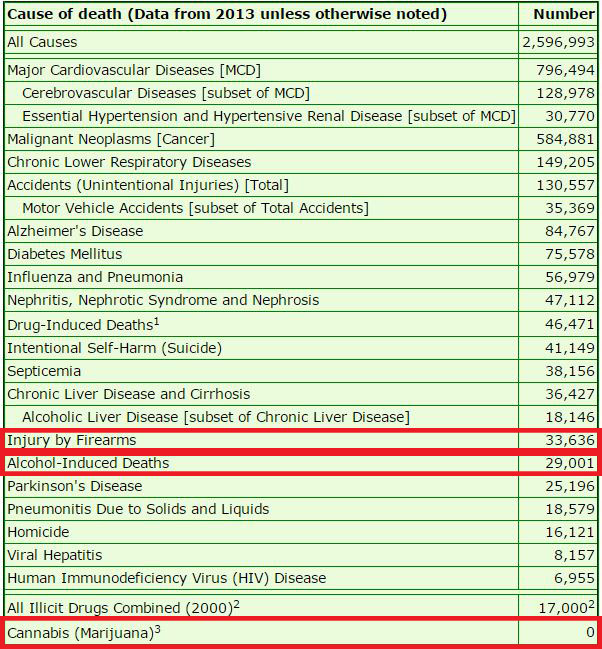Click the Chronic Lower Respiratory Diseases row
The width and height of the screenshot is (602, 649).
pyautogui.click(x=129, y=162)
